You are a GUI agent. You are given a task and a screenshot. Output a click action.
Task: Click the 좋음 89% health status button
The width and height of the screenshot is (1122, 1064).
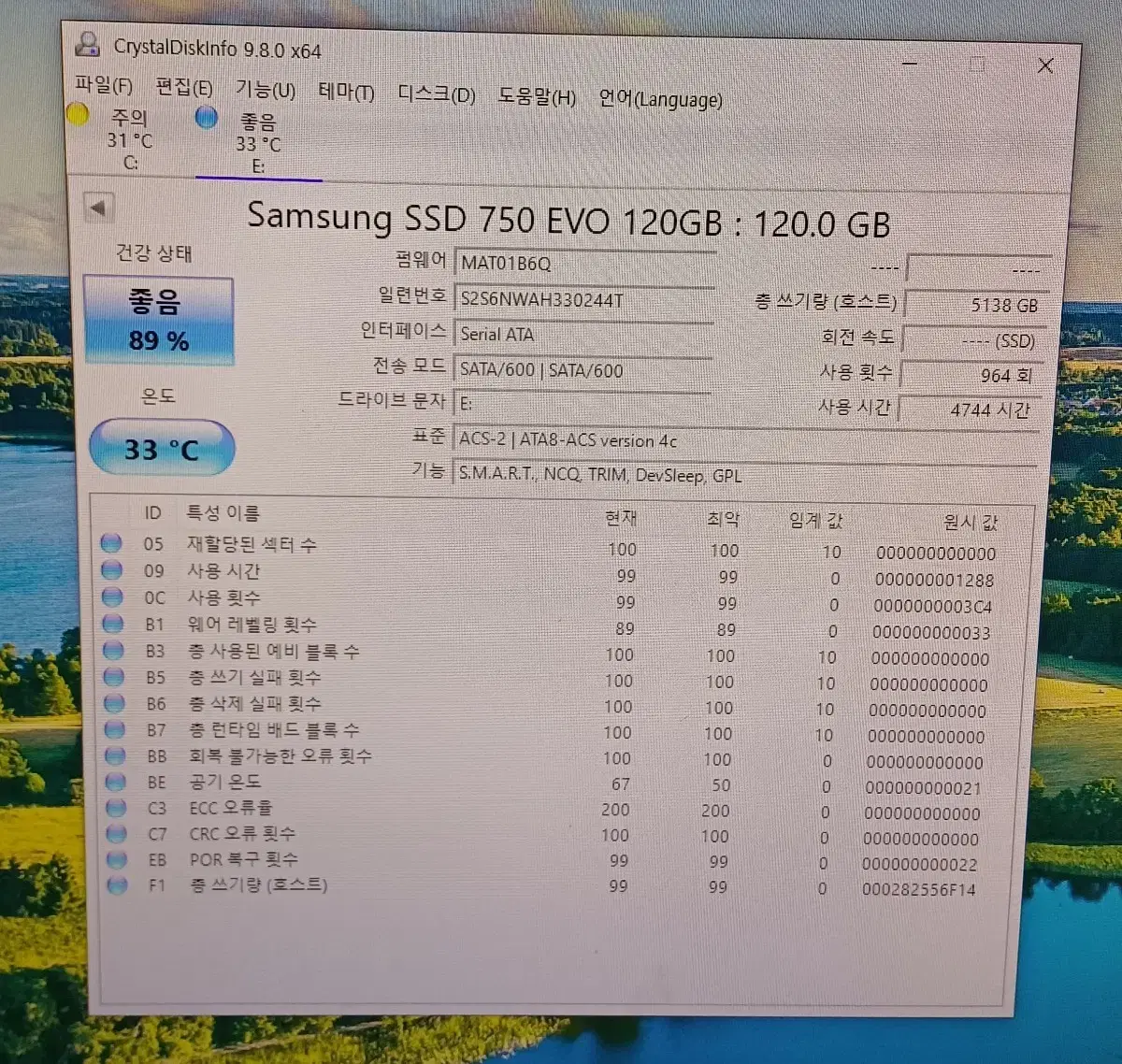pos(158,321)
